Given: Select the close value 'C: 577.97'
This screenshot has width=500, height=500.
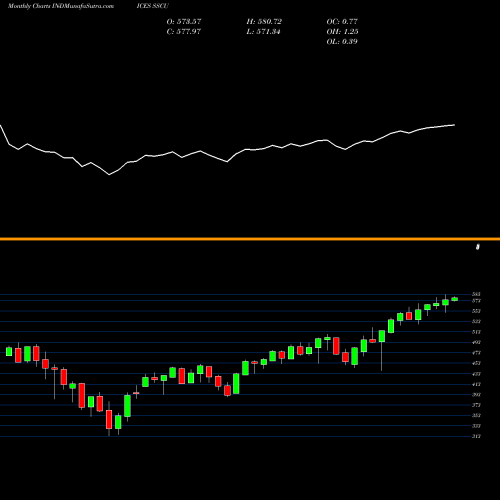Looking at the screenshot, I should tap(184, 32).
